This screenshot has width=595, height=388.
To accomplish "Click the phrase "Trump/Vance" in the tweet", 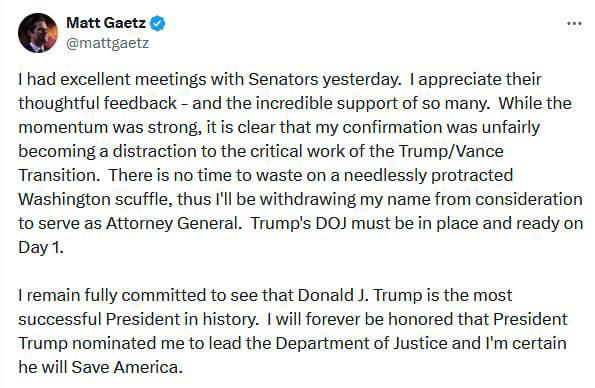I will (451, 151).
